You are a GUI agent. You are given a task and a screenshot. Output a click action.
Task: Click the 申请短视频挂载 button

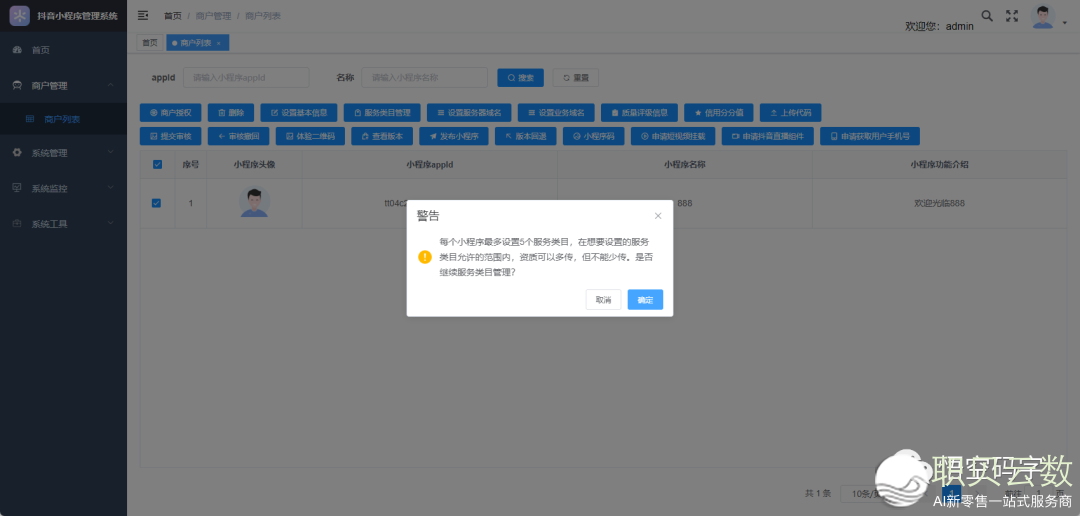(x=673, y=136)
